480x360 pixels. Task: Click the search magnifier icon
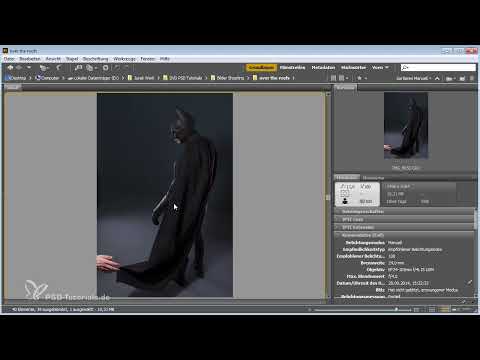click(x=405, y=68)
